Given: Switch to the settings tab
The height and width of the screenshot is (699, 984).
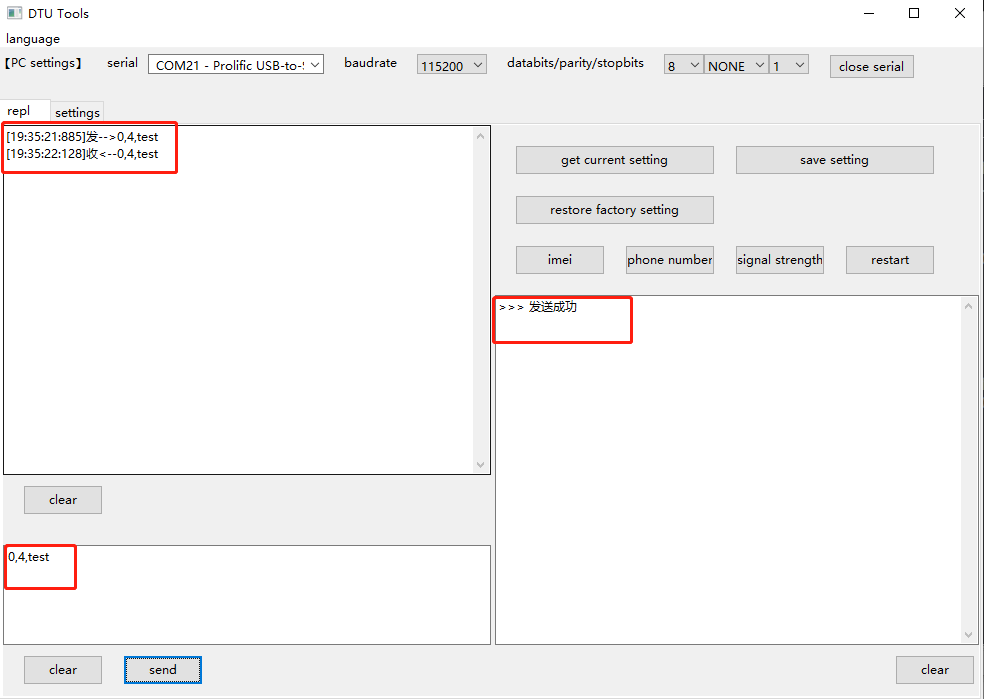Looking at the screenshot, I should pos(77,112).
